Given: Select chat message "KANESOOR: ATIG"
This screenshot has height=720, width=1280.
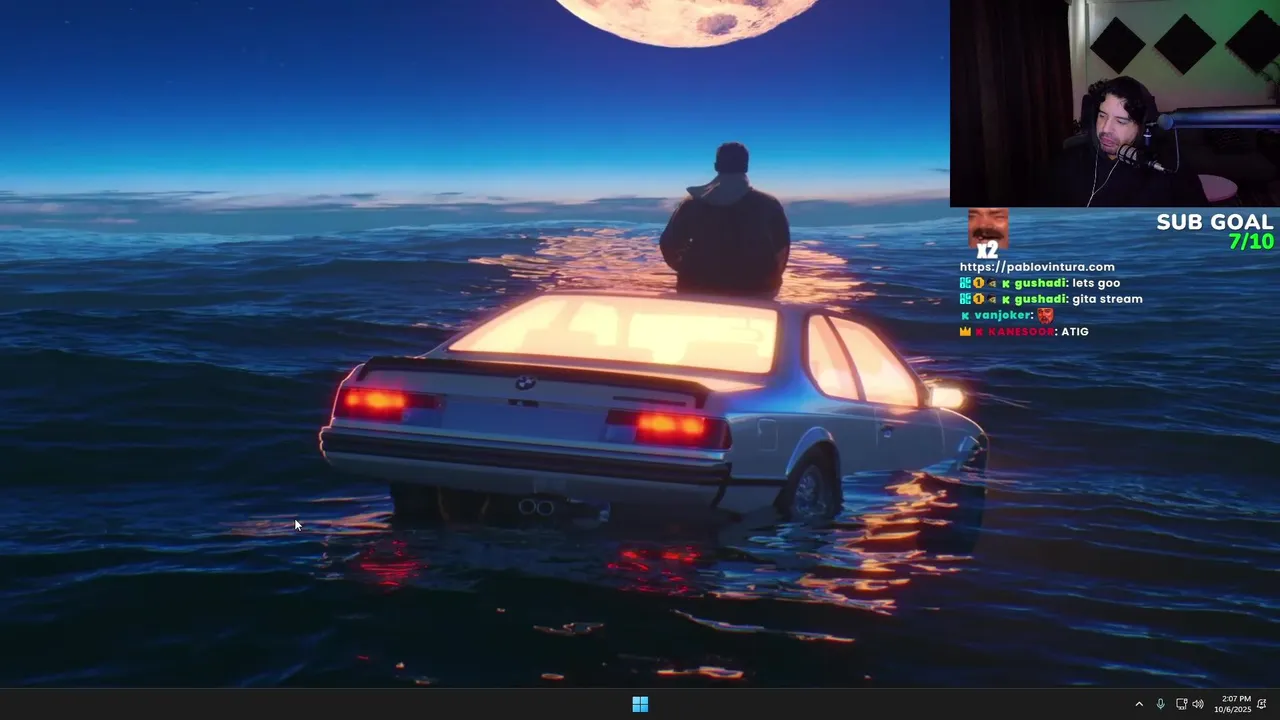Looking at the screenshot, I should (x=1024, y=331).
